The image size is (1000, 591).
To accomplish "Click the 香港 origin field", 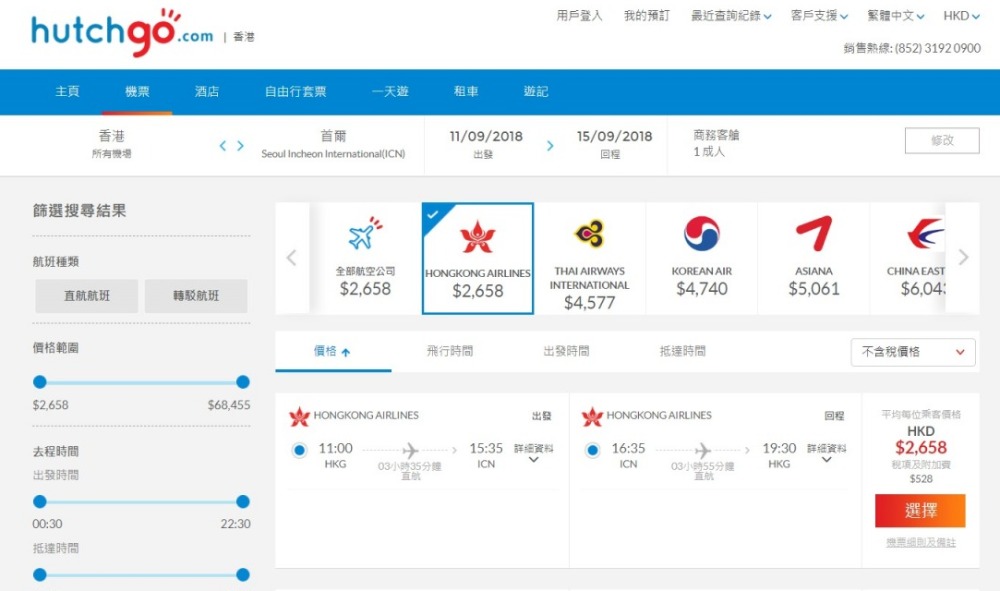I will click(112, 144).
